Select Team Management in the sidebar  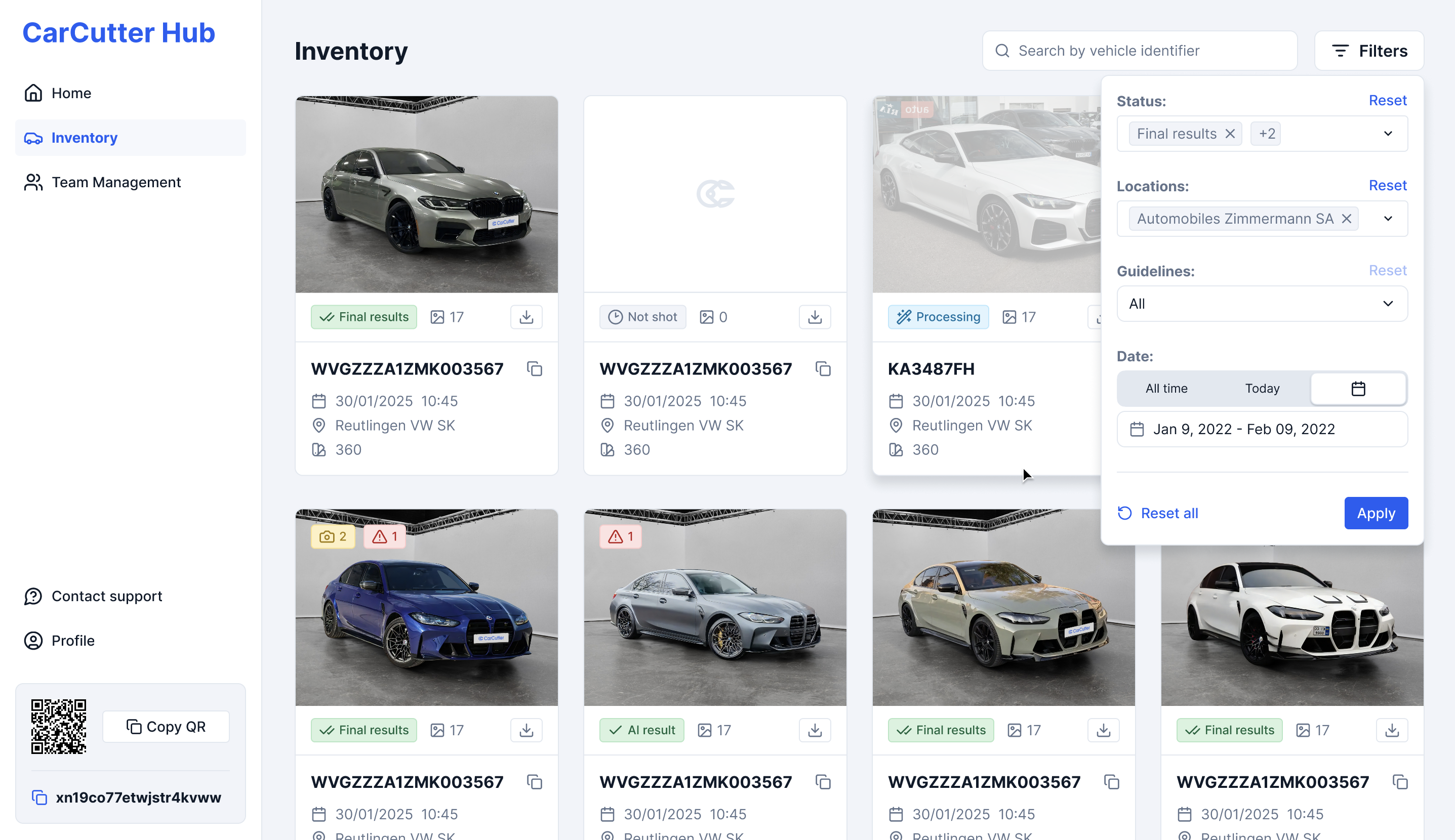(116, 182)
